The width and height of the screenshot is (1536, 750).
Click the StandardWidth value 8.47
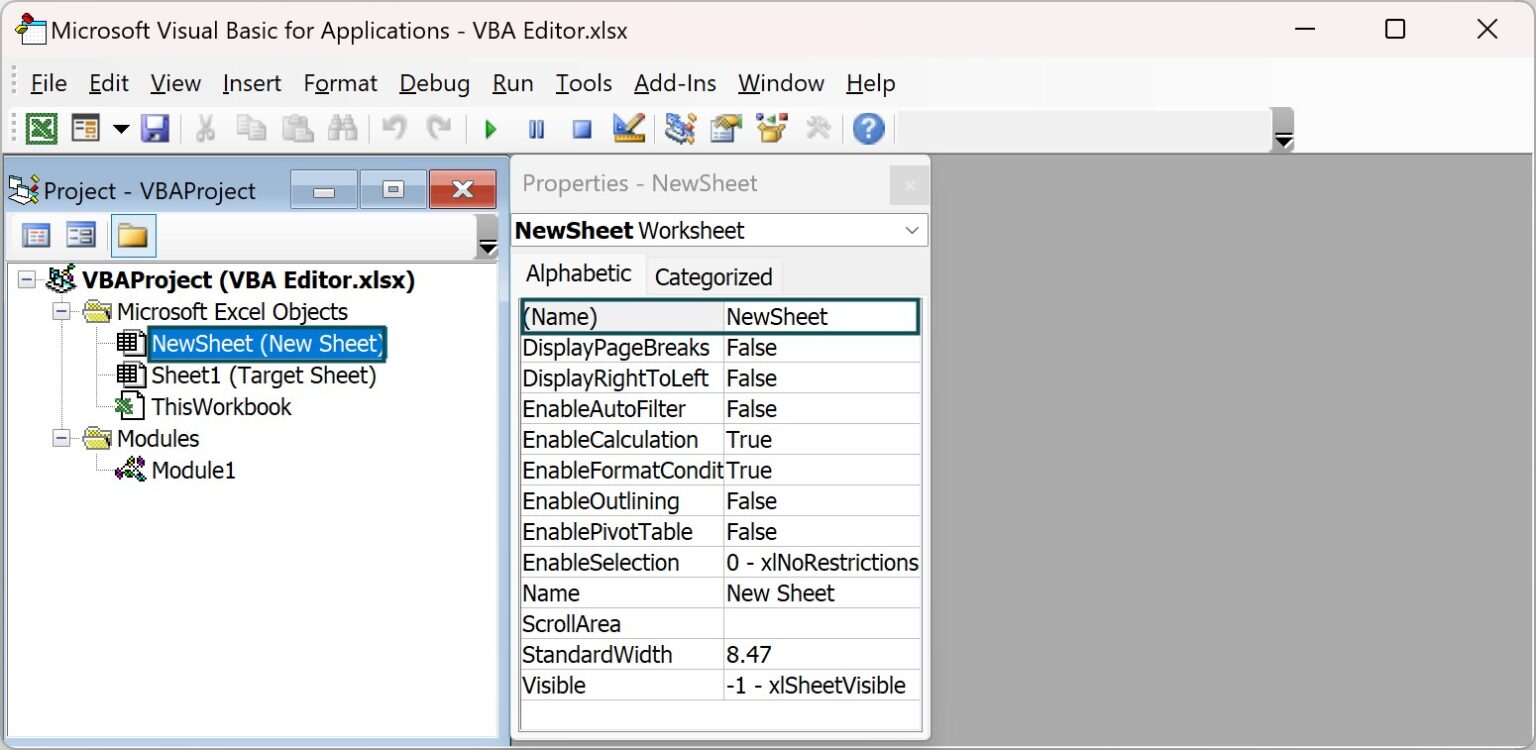tap(821, 655)
